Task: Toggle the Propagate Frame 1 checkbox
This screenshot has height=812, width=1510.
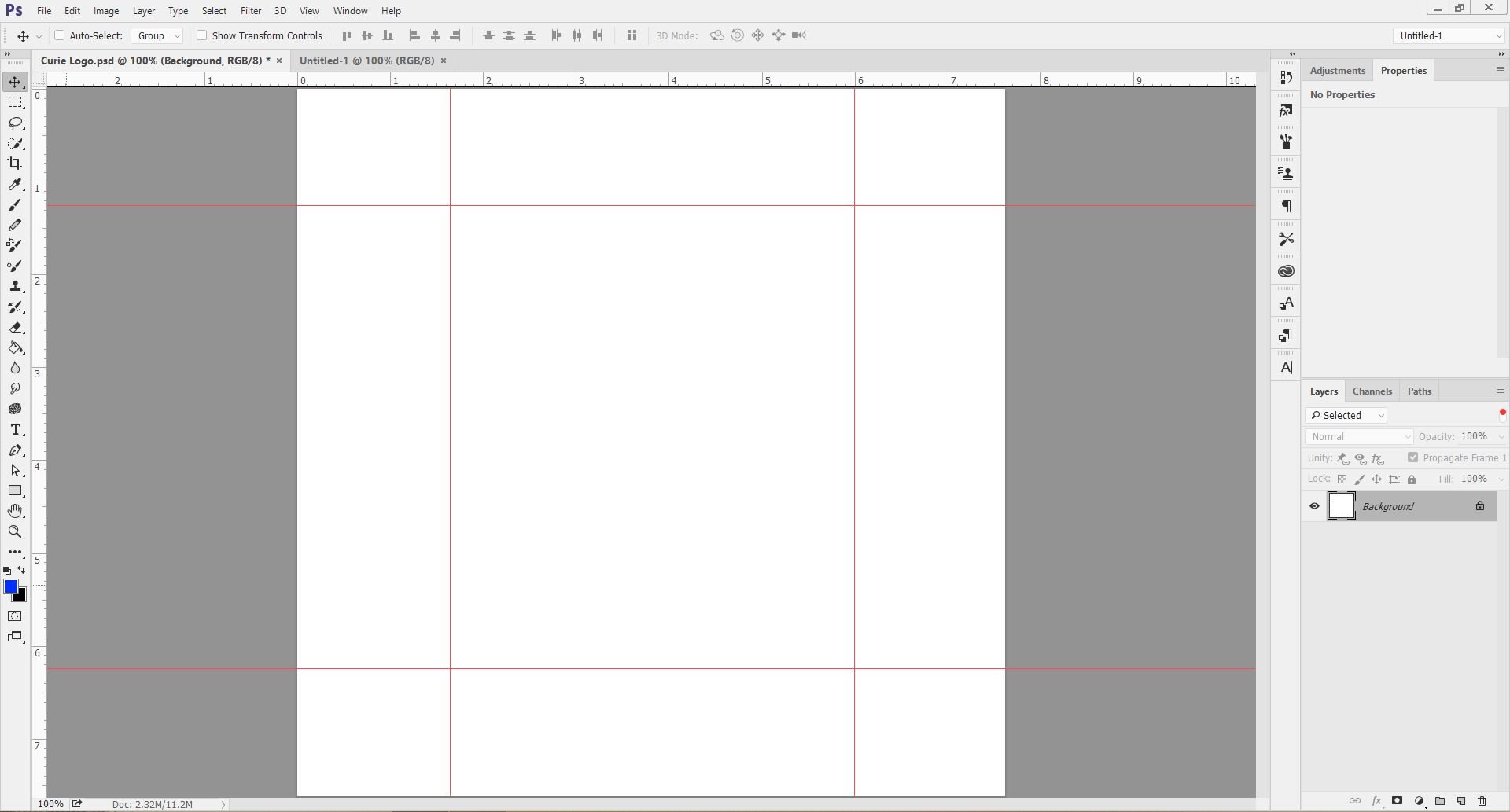Action: pos(1412,457)
